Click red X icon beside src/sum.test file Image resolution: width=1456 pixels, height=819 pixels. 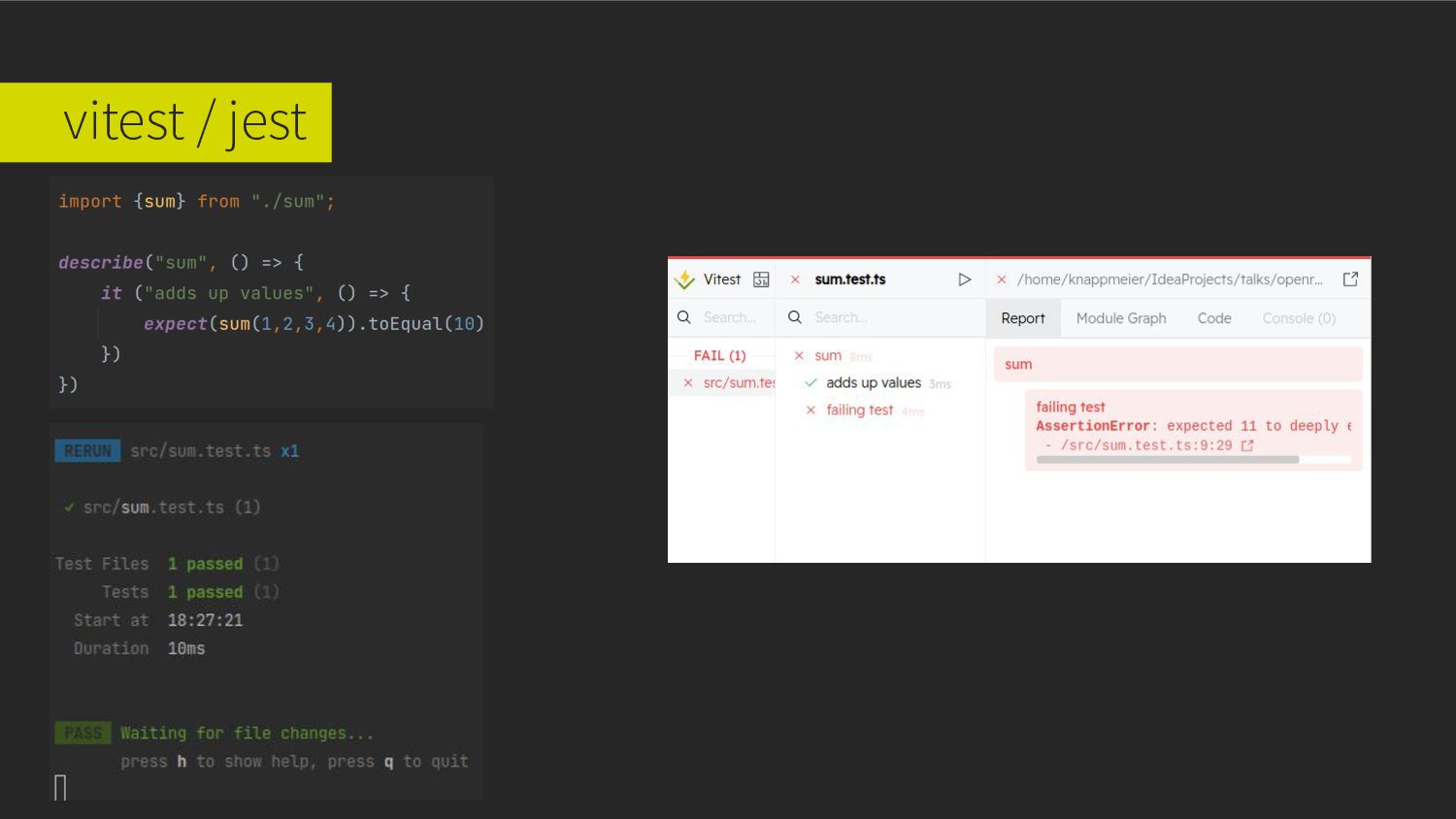click(x=688, y=383)
